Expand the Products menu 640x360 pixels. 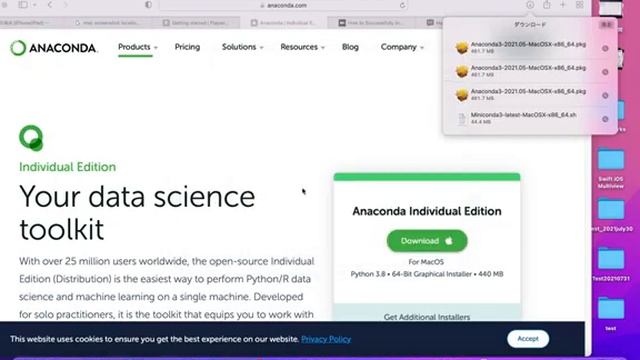click(138, 47)
